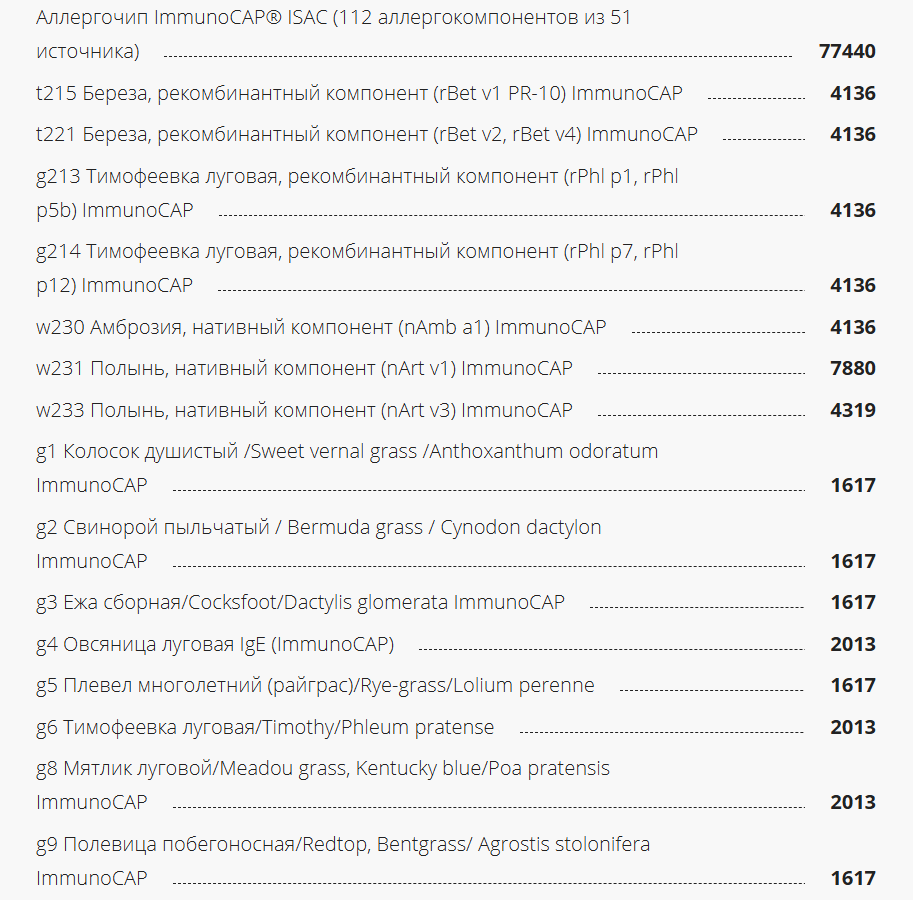Select the w233 Полынь nArt v3 entry
Viewport: 913px width, 900px height.
pyautogui.click(x=304, y=411)
